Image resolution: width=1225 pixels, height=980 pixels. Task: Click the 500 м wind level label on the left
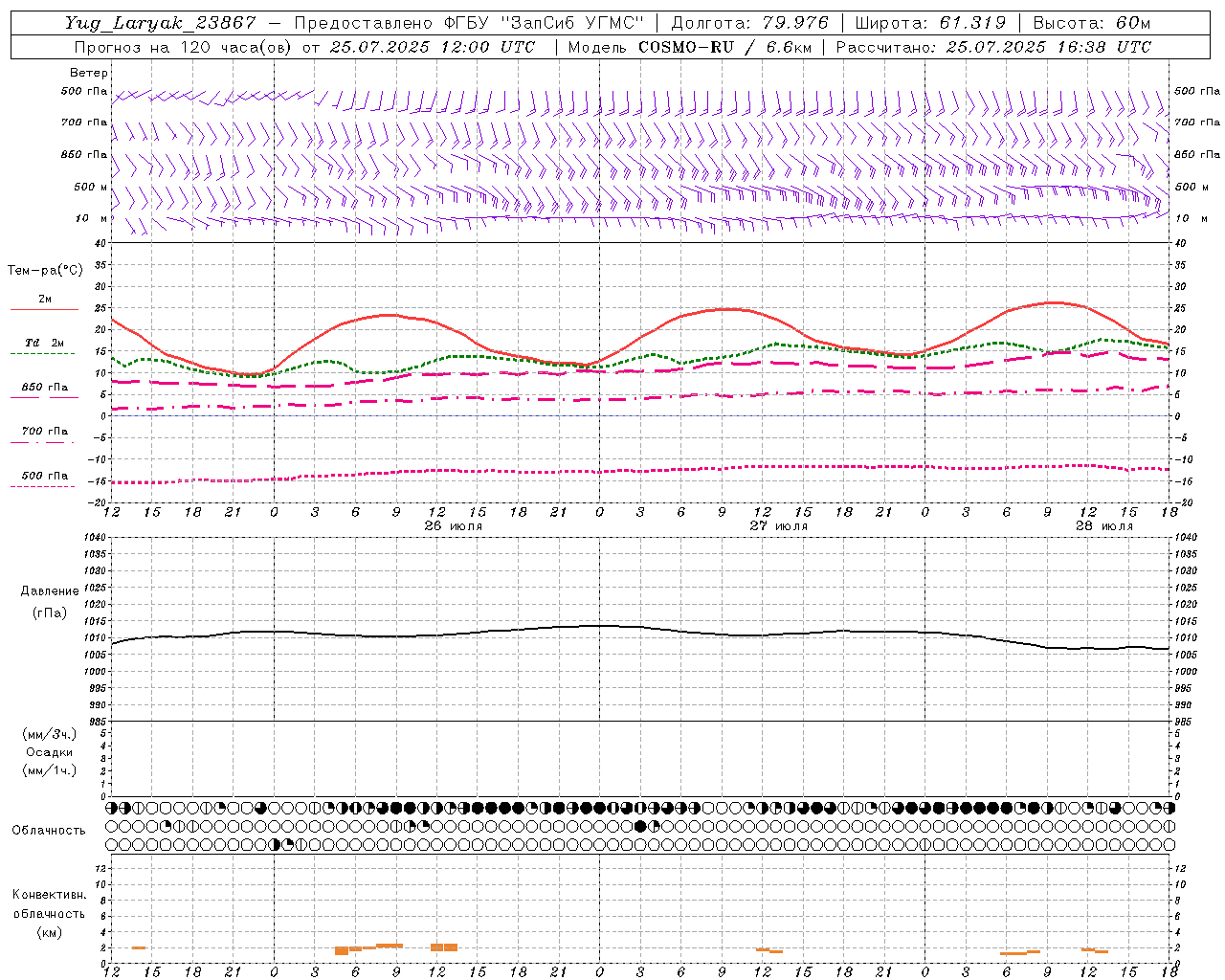[91, 187]
